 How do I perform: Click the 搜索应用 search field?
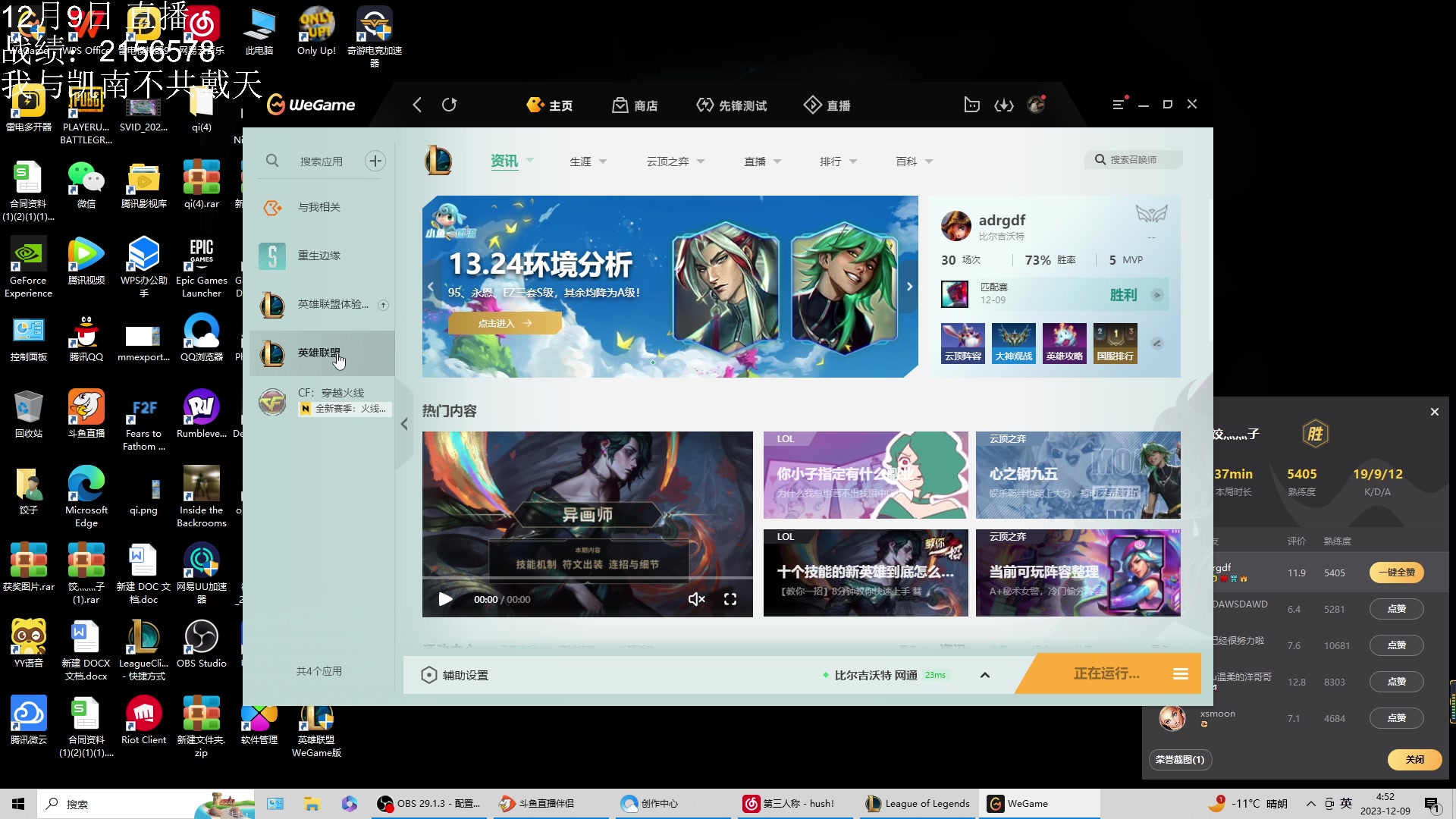pos(322,162)
